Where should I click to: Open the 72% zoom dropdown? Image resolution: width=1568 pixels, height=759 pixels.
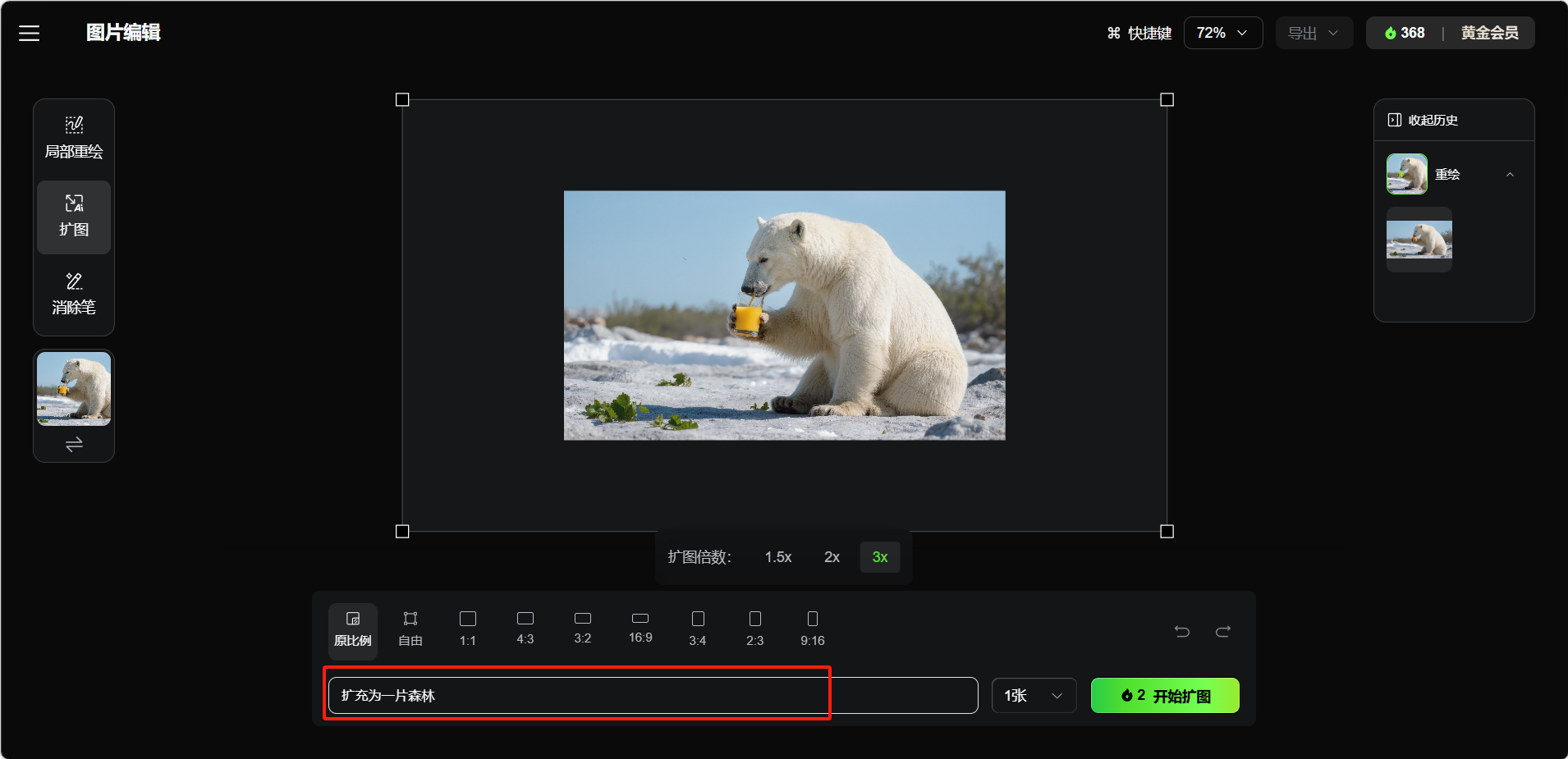(x=1222, y=33)
